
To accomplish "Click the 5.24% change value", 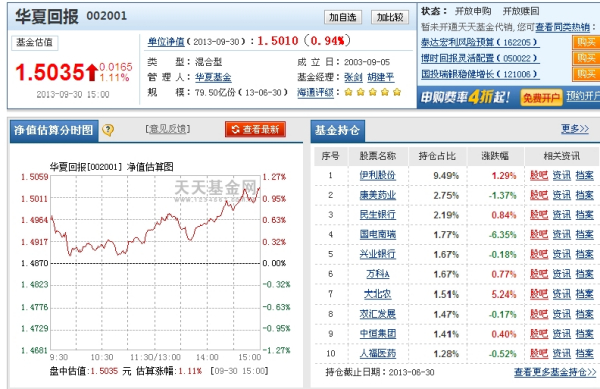I will pyautogui.click(x=504, y=294).
